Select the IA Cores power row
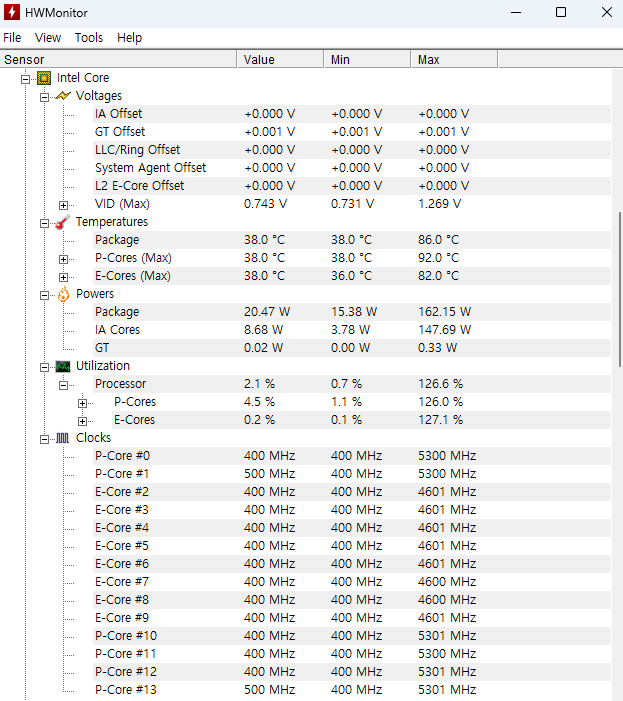The width and height of the screenshot is (623, 701). pos(352,330)
